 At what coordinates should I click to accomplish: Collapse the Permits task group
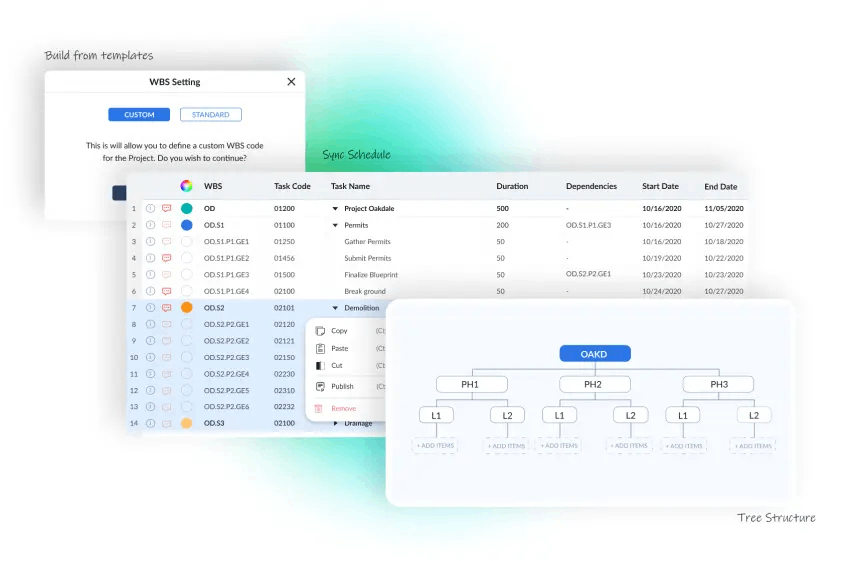click(x=335, y=225)
